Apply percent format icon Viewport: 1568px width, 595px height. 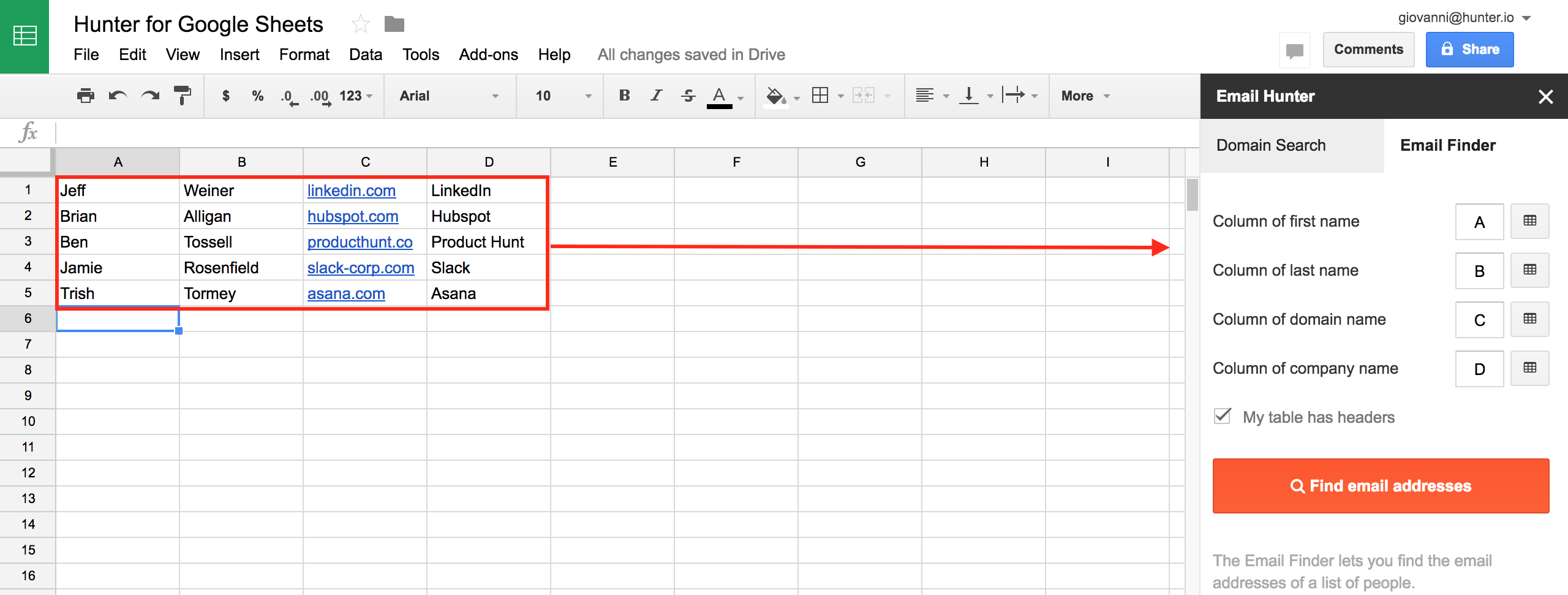[258, 96]
